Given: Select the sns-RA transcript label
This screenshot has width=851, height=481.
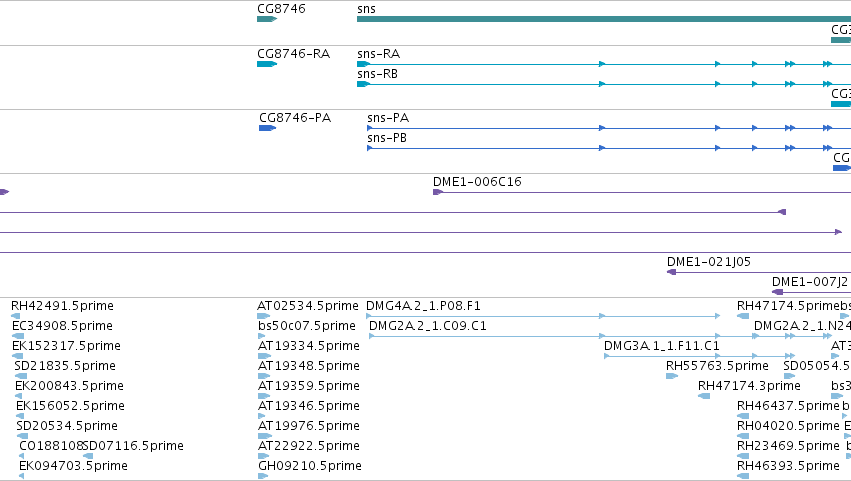Looking at the screenshot, I should [378, 54].
